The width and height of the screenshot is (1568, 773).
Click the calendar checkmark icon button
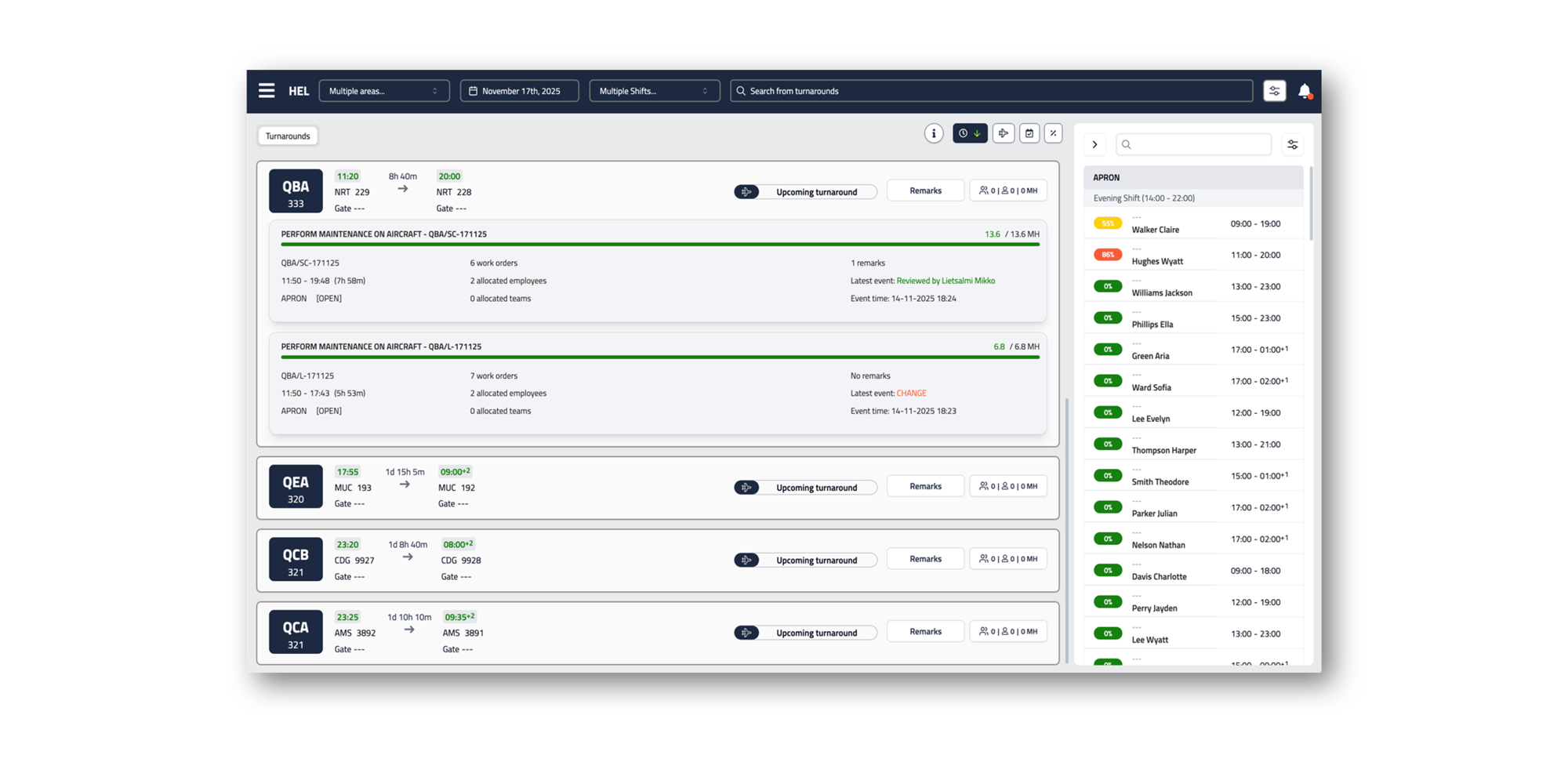click(1029, 134)
